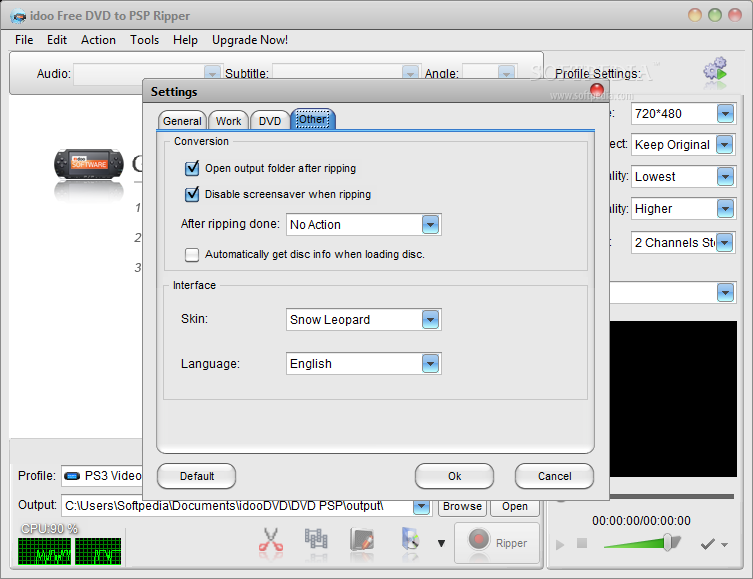Click the Profile Settings gear icon
The width and height of the screenshot is (753, 579).
pos(715,70)
